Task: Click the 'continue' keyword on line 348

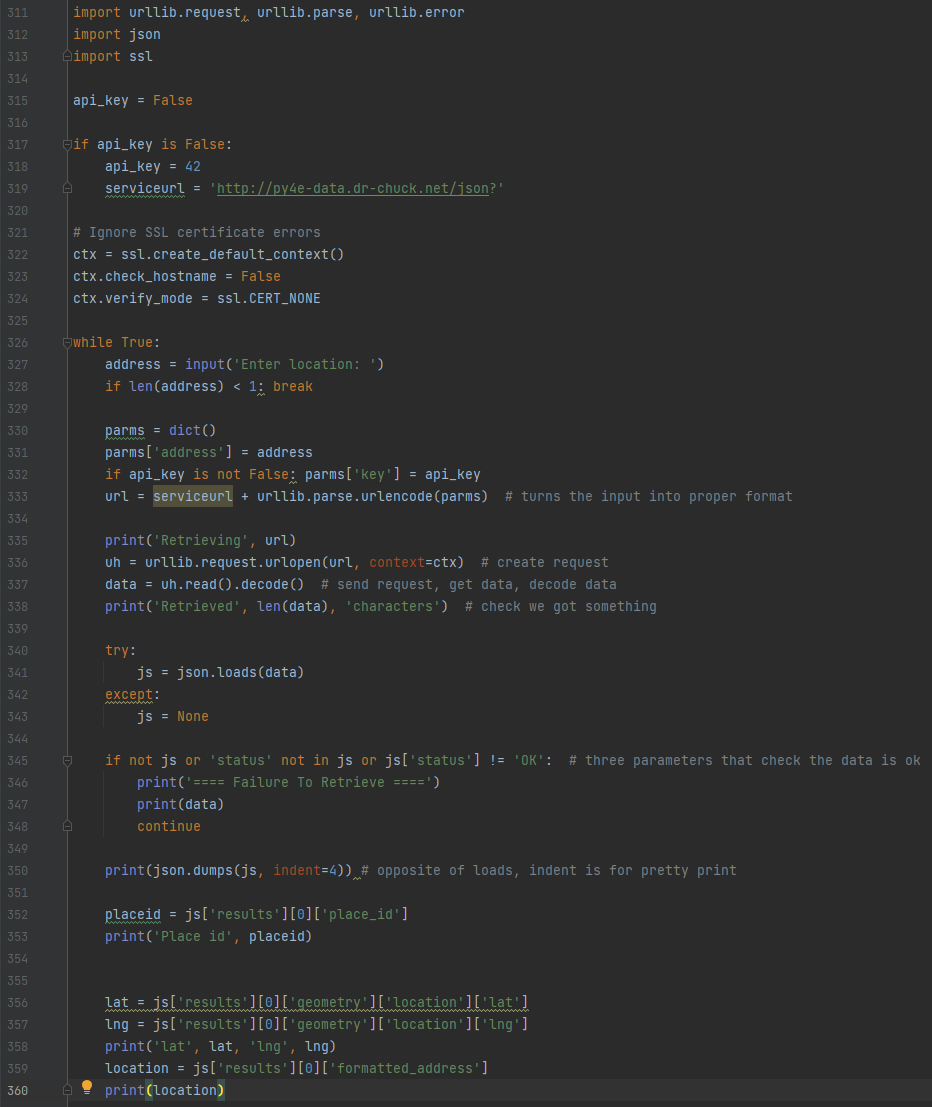Action: pyautogui.click(x=169, y=826)
